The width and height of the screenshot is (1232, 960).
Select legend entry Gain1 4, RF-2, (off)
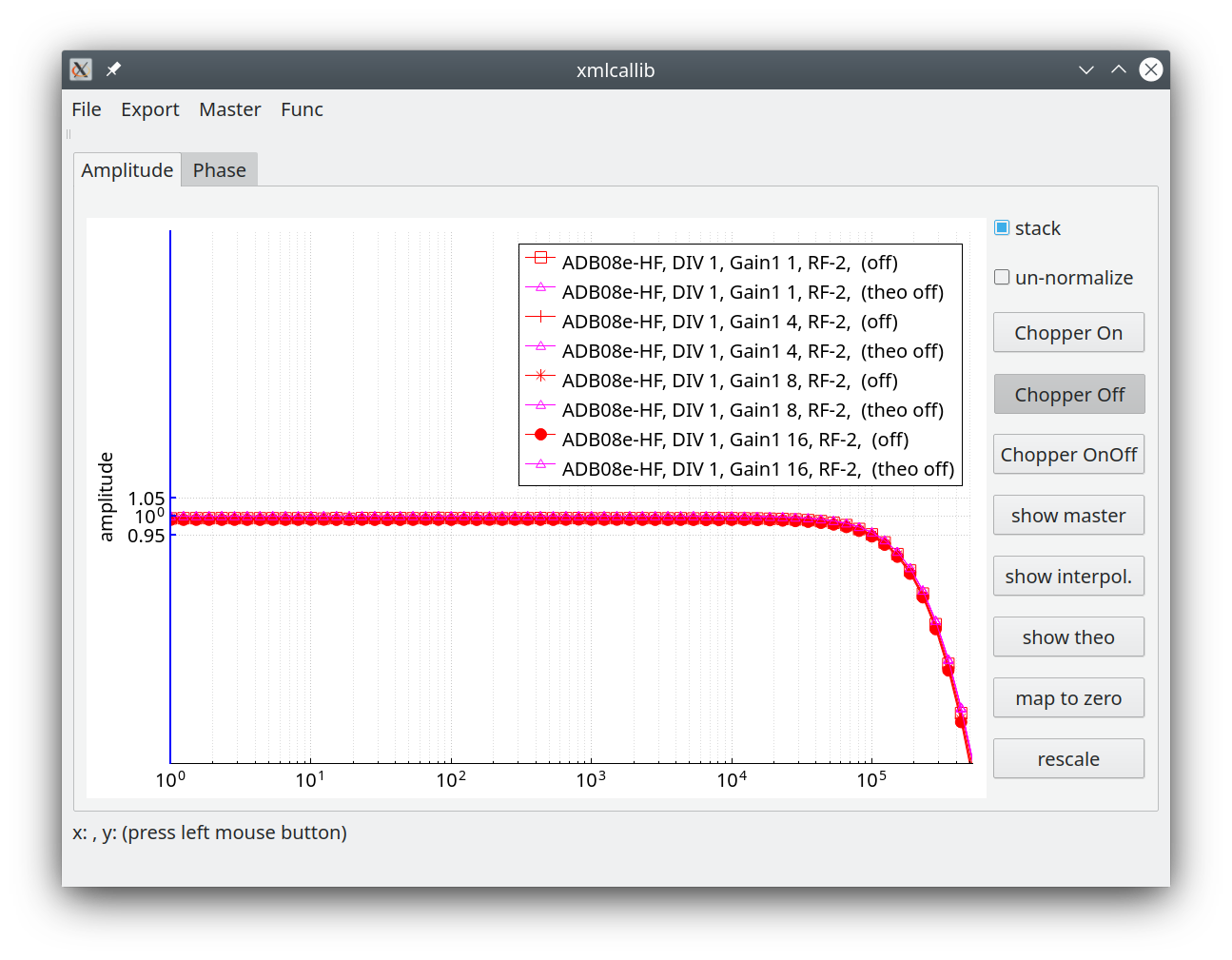coord(730,322)
